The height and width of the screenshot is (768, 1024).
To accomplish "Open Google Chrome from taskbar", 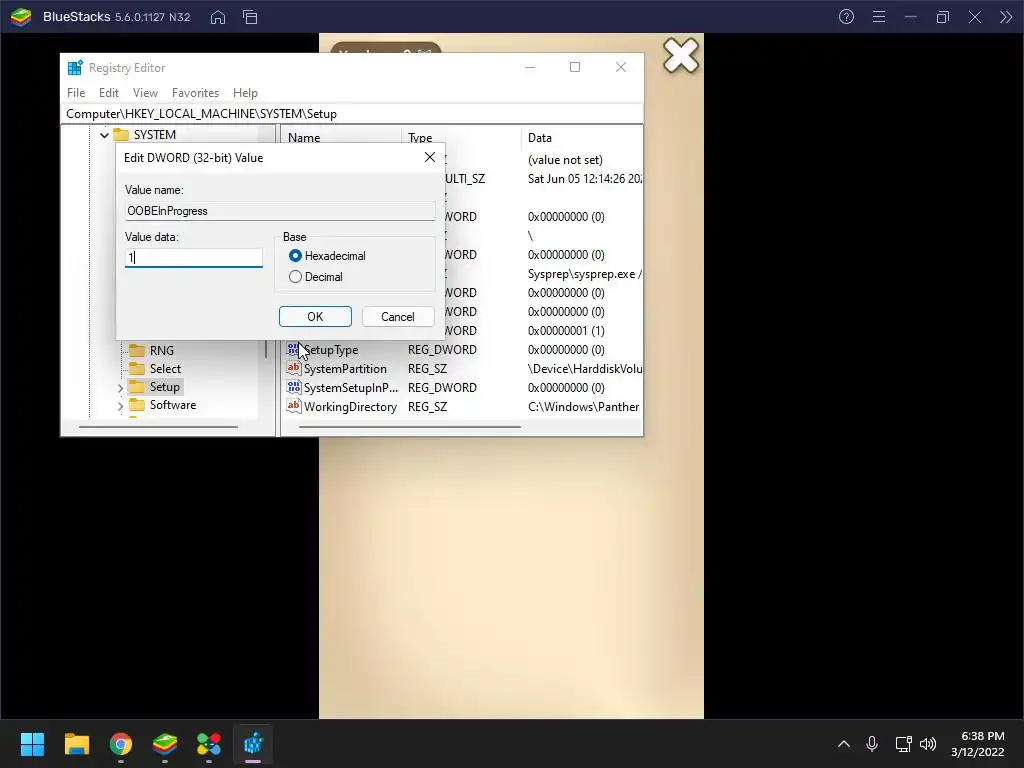I will [x=121, y=744].
